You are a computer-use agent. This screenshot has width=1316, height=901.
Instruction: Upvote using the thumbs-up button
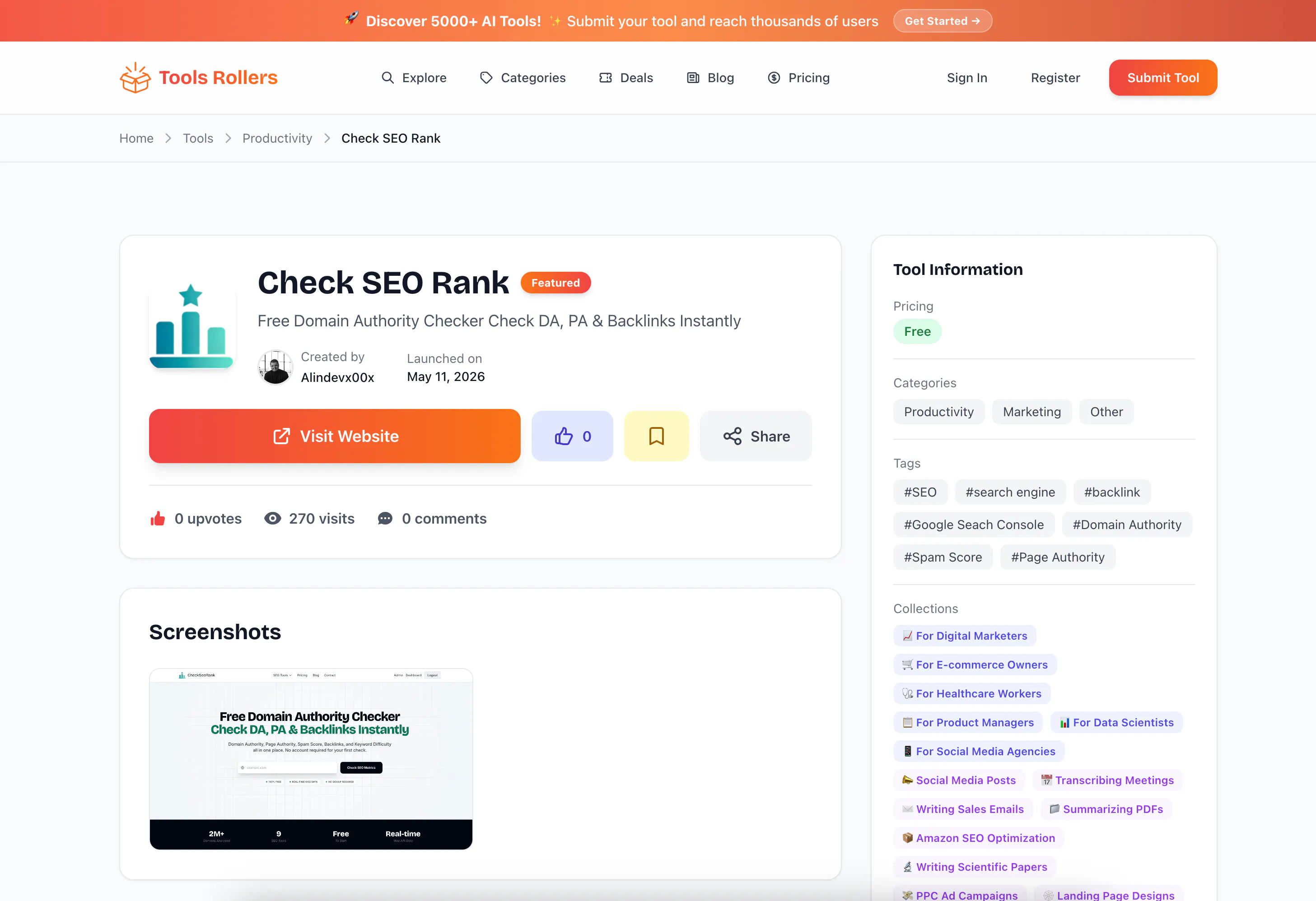[x=572, y=437]
